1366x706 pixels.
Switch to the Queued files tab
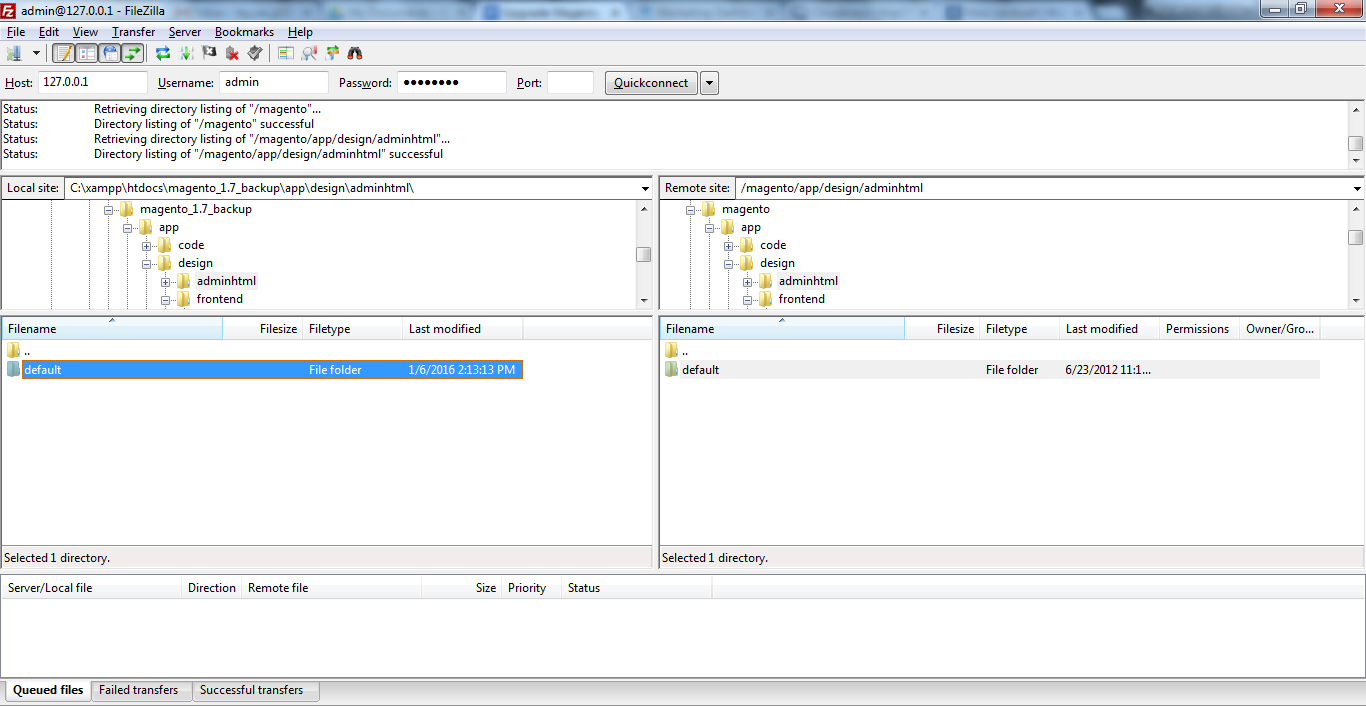point(48,690)
